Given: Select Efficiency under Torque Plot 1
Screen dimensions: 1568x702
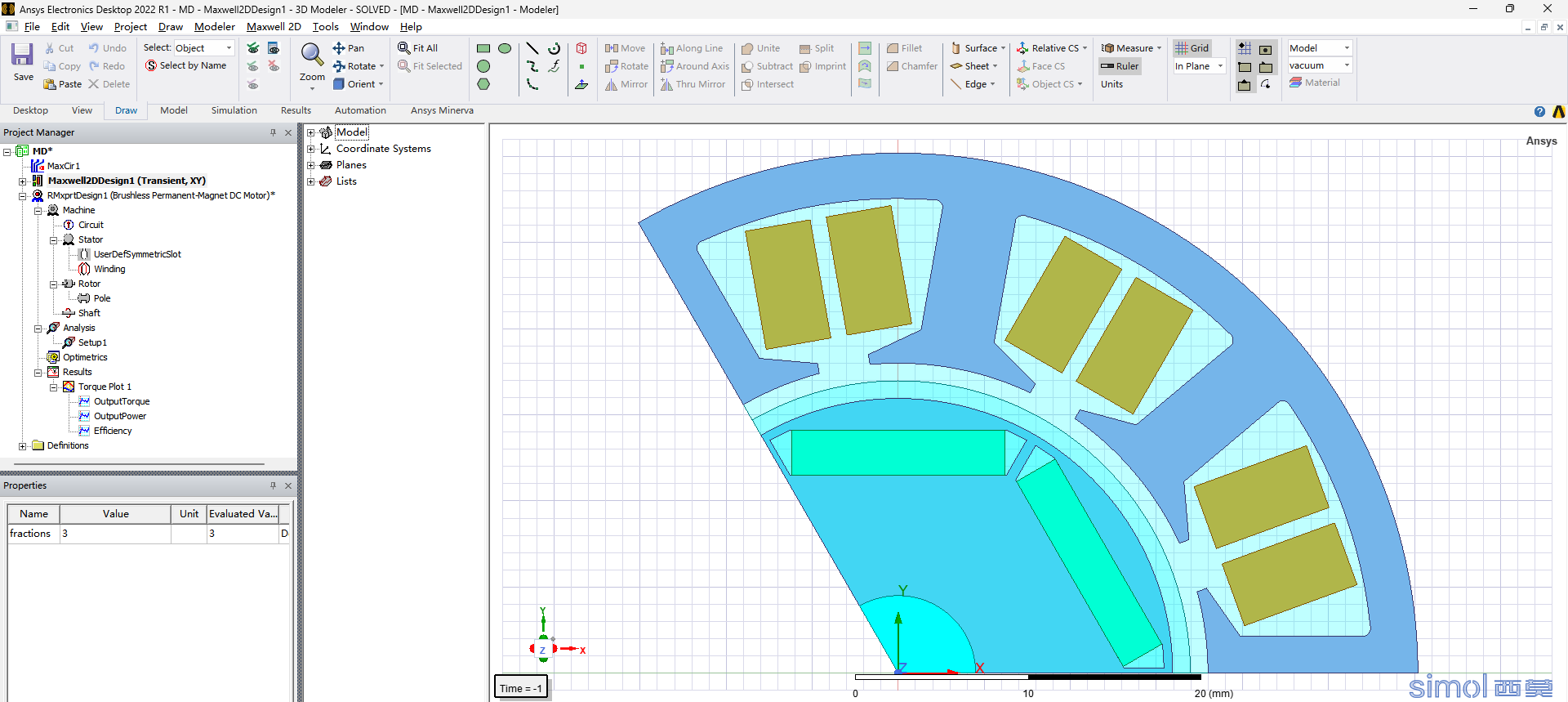Looking at the screenshot, I should point(113,431).
